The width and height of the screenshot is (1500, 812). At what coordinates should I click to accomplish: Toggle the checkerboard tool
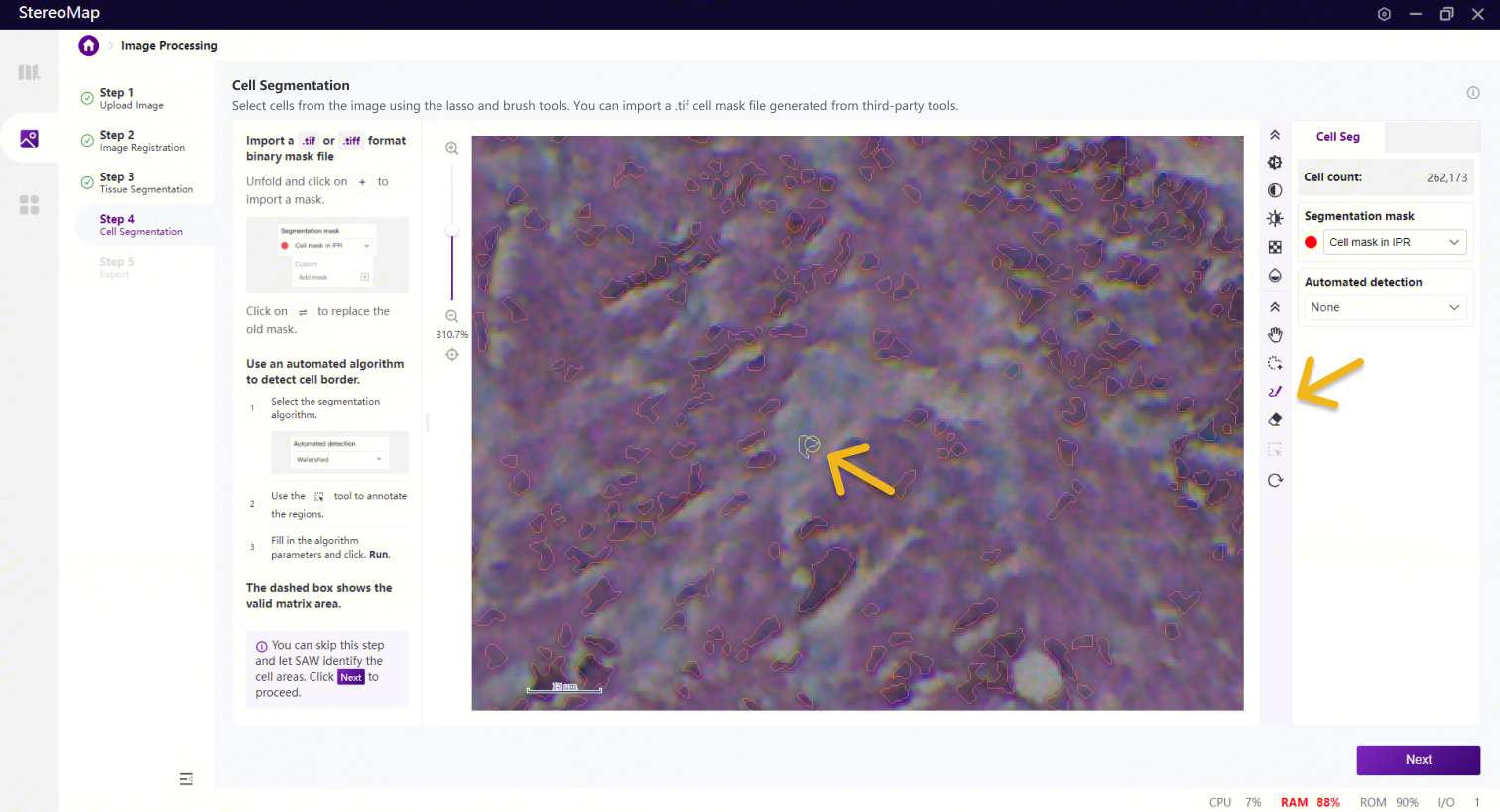point(1275,247)
